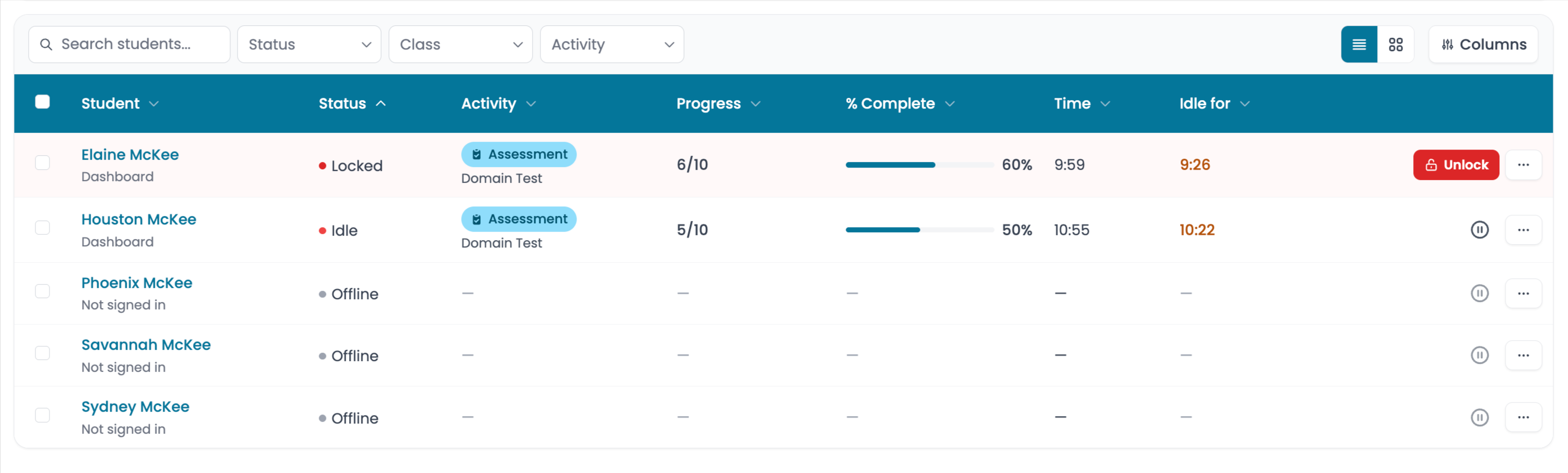Focus the Search students field
The image size is (1568, 473).
coord(129,44)
